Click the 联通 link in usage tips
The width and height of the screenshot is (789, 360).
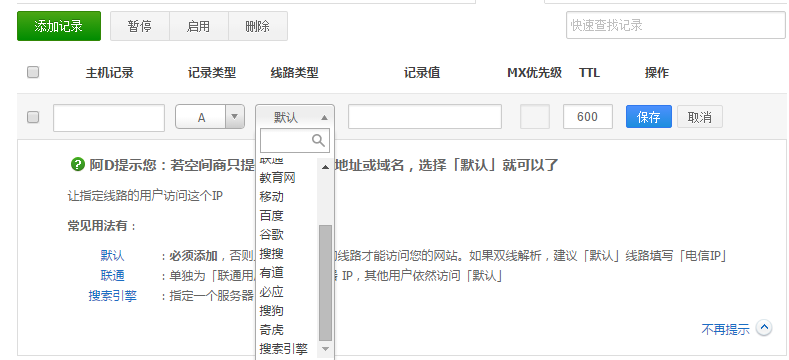point(112,276)
